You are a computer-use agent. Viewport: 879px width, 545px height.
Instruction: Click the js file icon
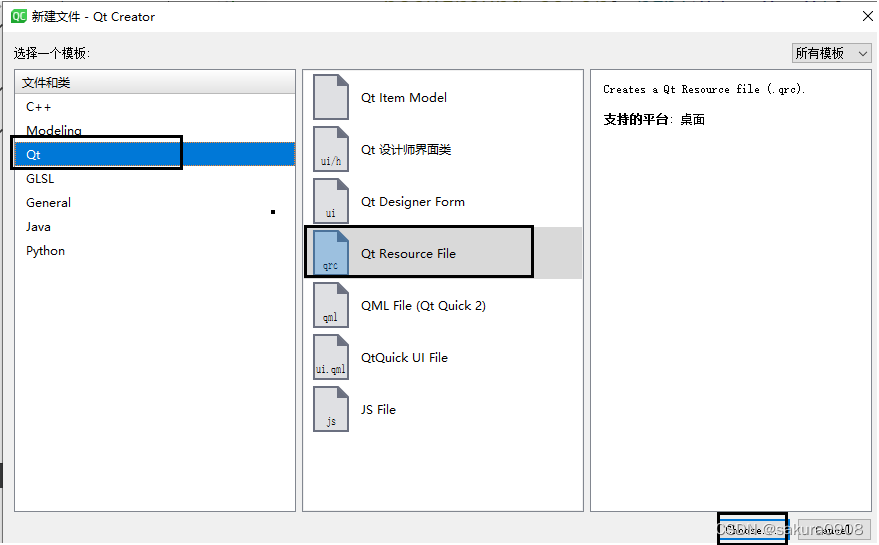[x=331, y=409]
